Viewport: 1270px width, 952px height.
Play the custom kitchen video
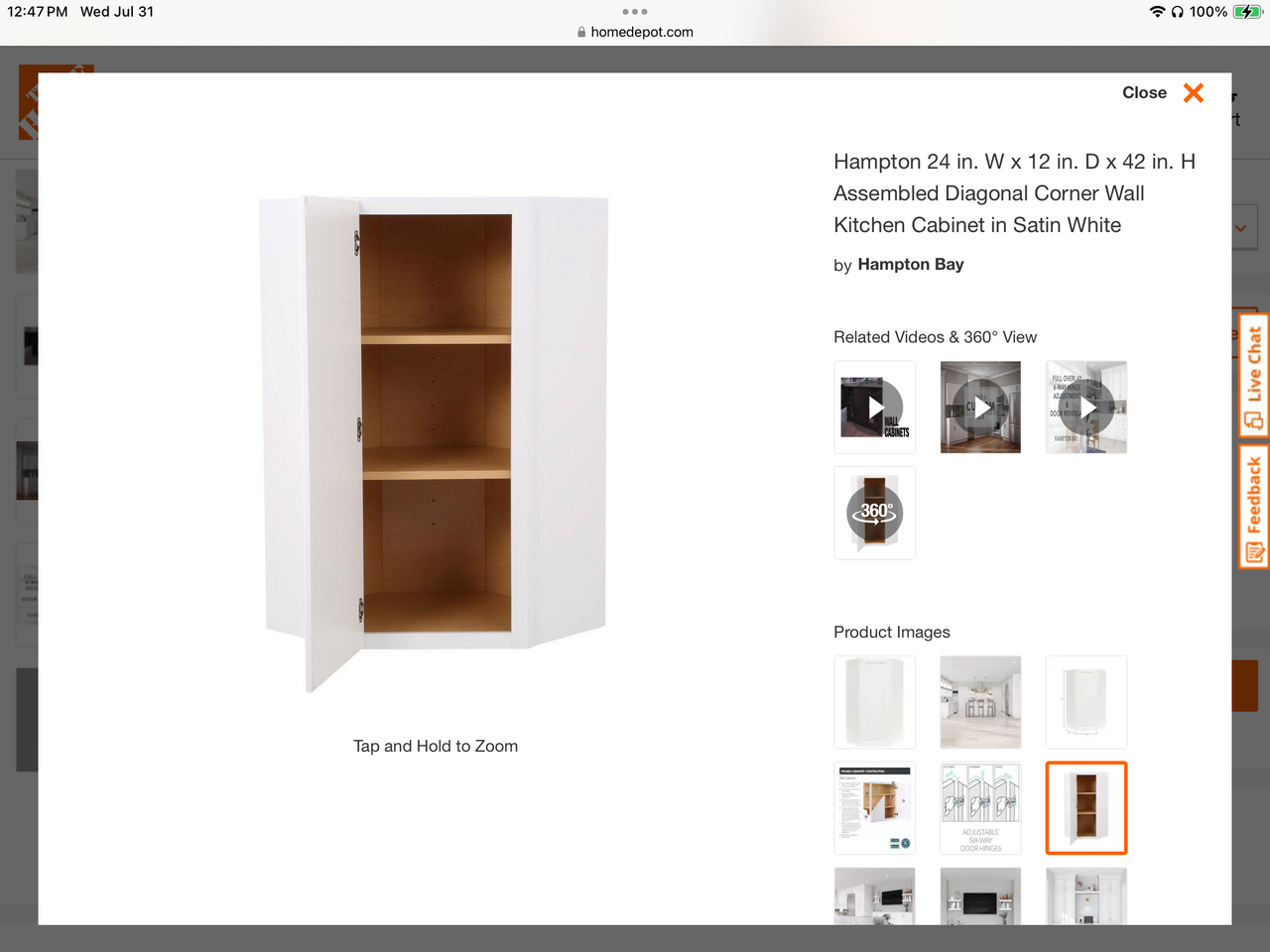(x=980, y=408)
